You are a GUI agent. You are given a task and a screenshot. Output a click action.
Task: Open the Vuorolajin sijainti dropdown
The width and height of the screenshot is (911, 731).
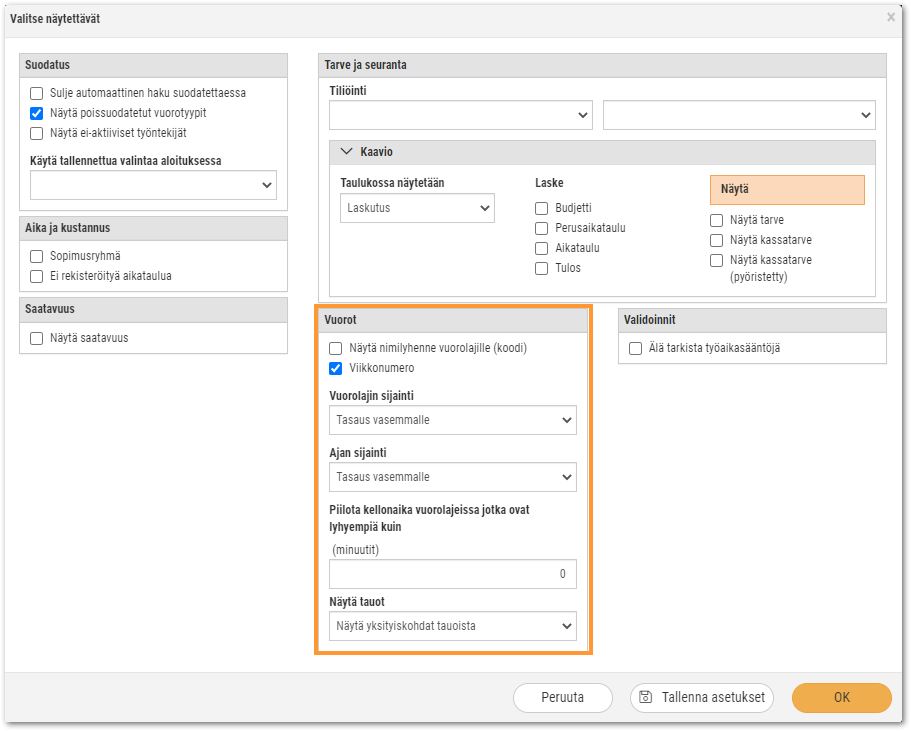pyautogui.click(x=453, y=420)
